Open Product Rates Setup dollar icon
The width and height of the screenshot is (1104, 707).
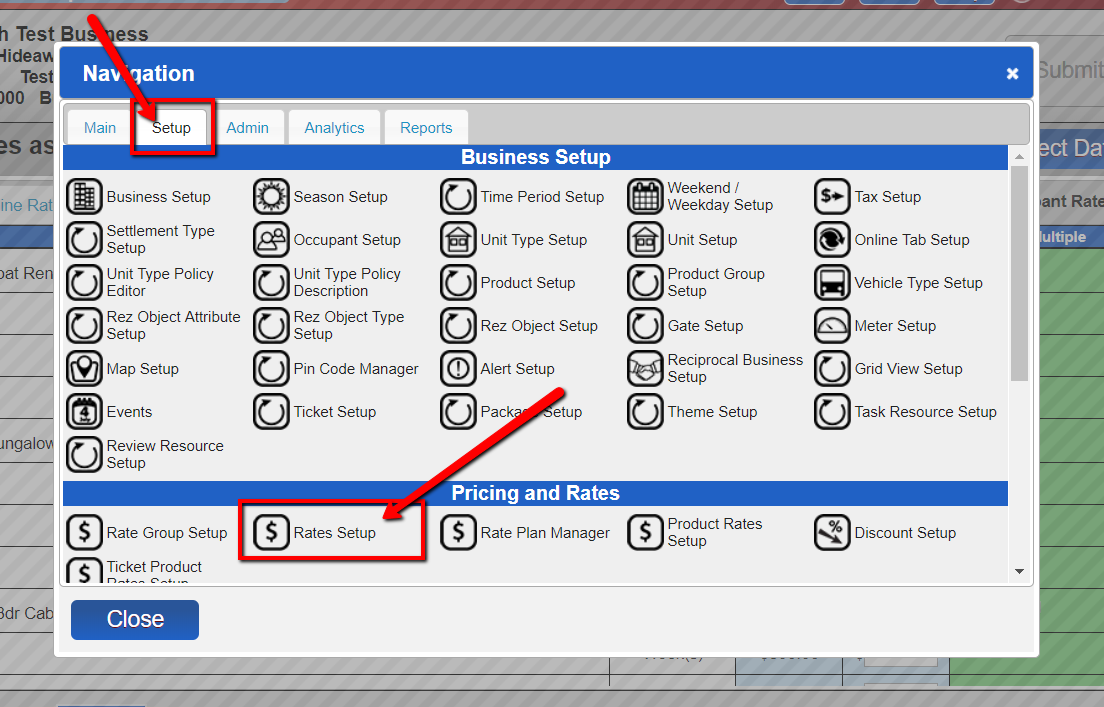click(x=645, y=532)
